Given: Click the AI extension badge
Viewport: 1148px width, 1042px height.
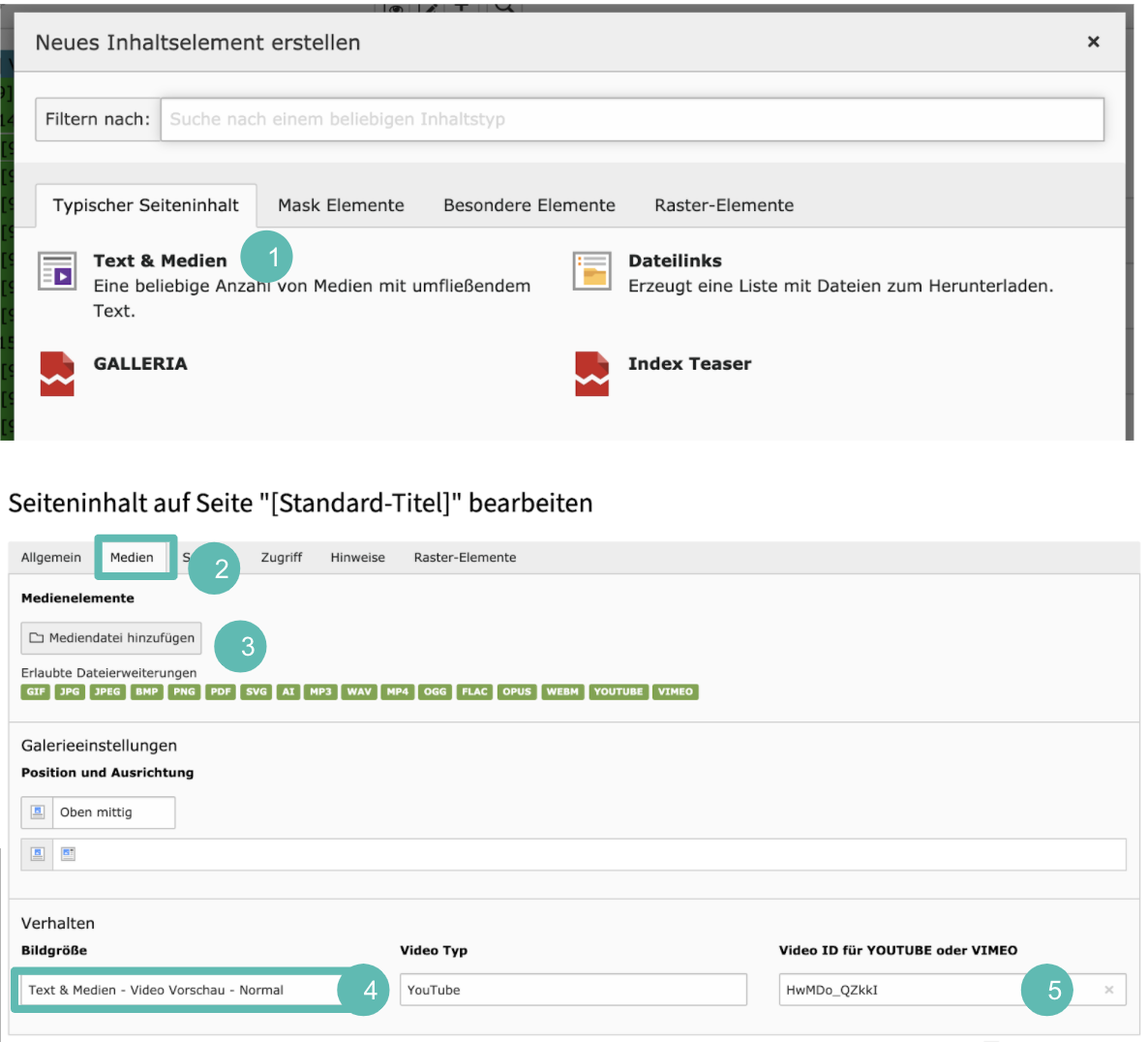Looking at the screenshot, I should [x=288, y=691].
